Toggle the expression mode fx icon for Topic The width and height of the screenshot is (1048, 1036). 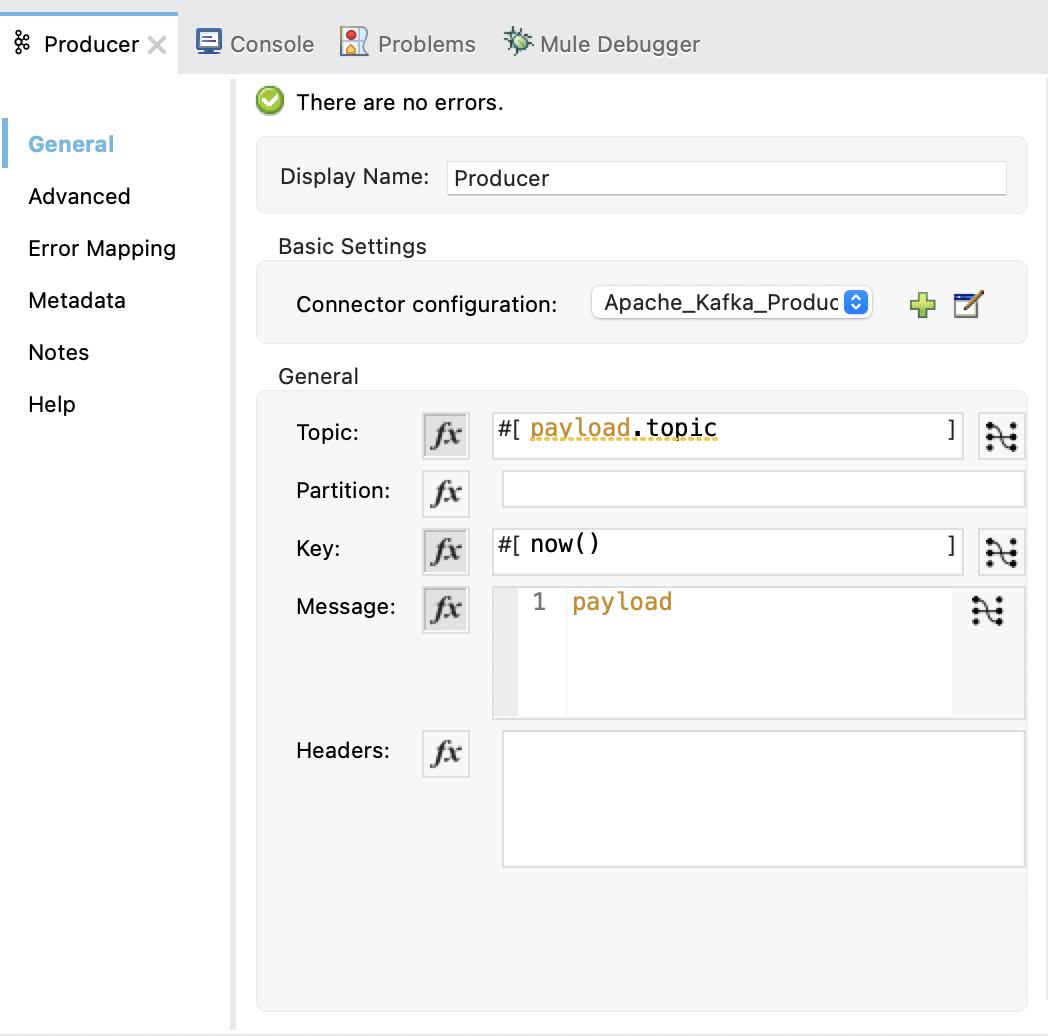(x=444, y=435)
